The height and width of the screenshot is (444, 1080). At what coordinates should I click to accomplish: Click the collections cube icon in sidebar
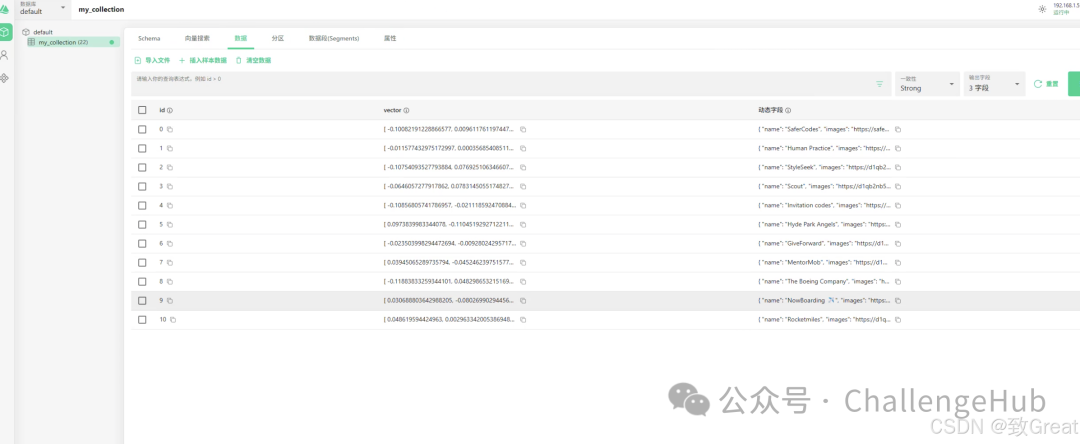pyautogui.click(x=6, y=32)
